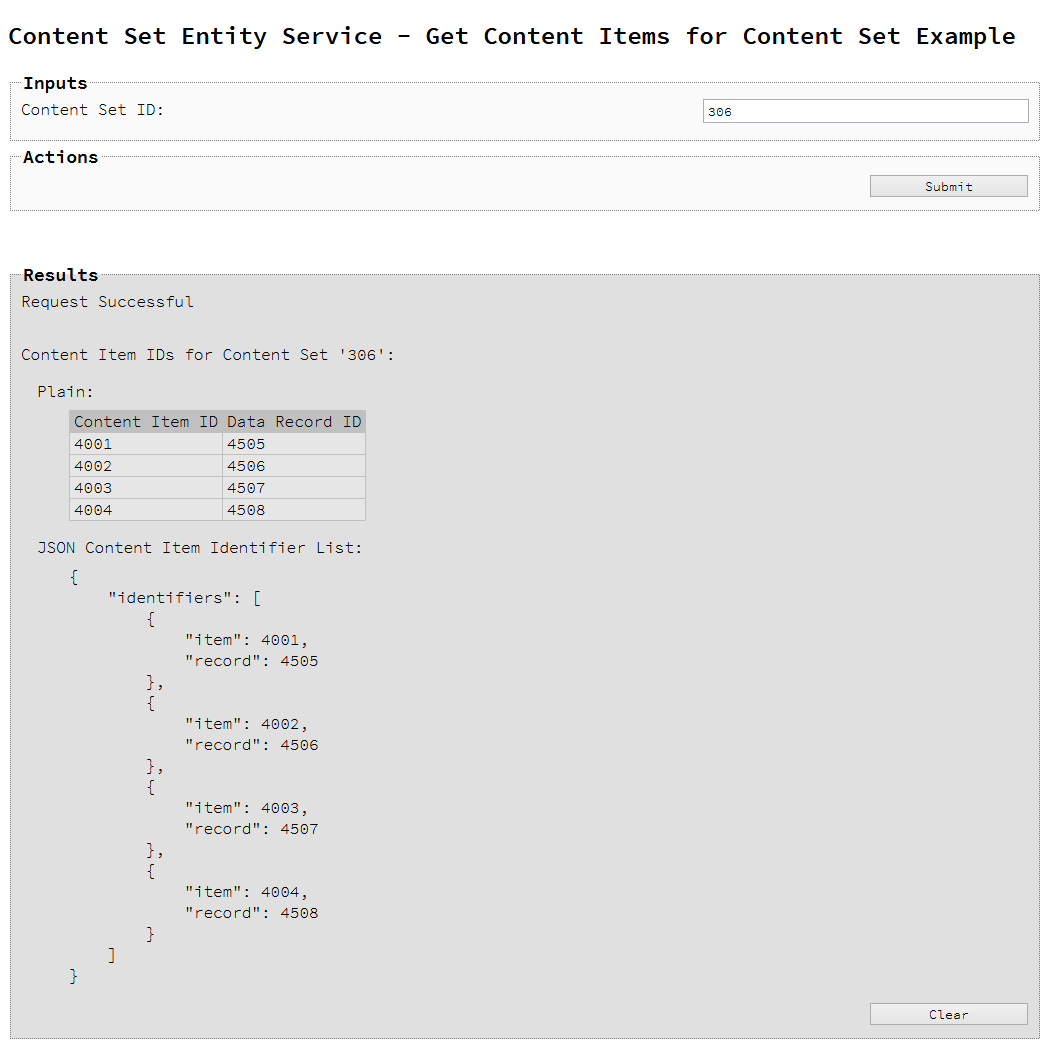Click data record cell 4507
The width and height of the screenshot is (1050, 1050).
click(294, 488)
